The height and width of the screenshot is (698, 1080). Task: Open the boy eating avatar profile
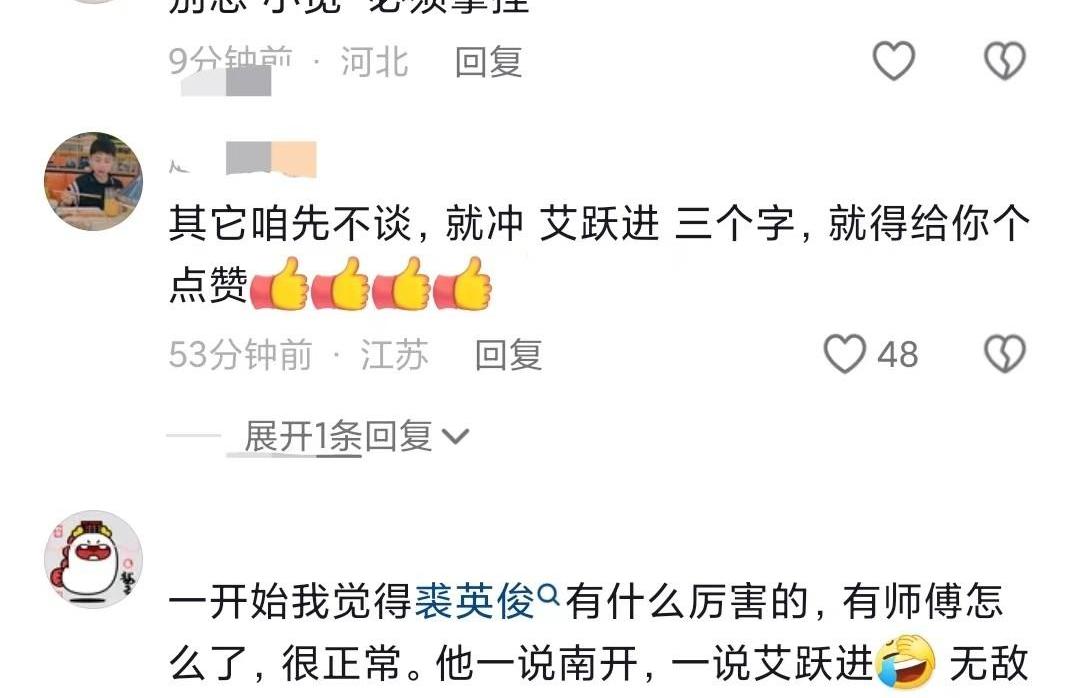tap(93, 181)
